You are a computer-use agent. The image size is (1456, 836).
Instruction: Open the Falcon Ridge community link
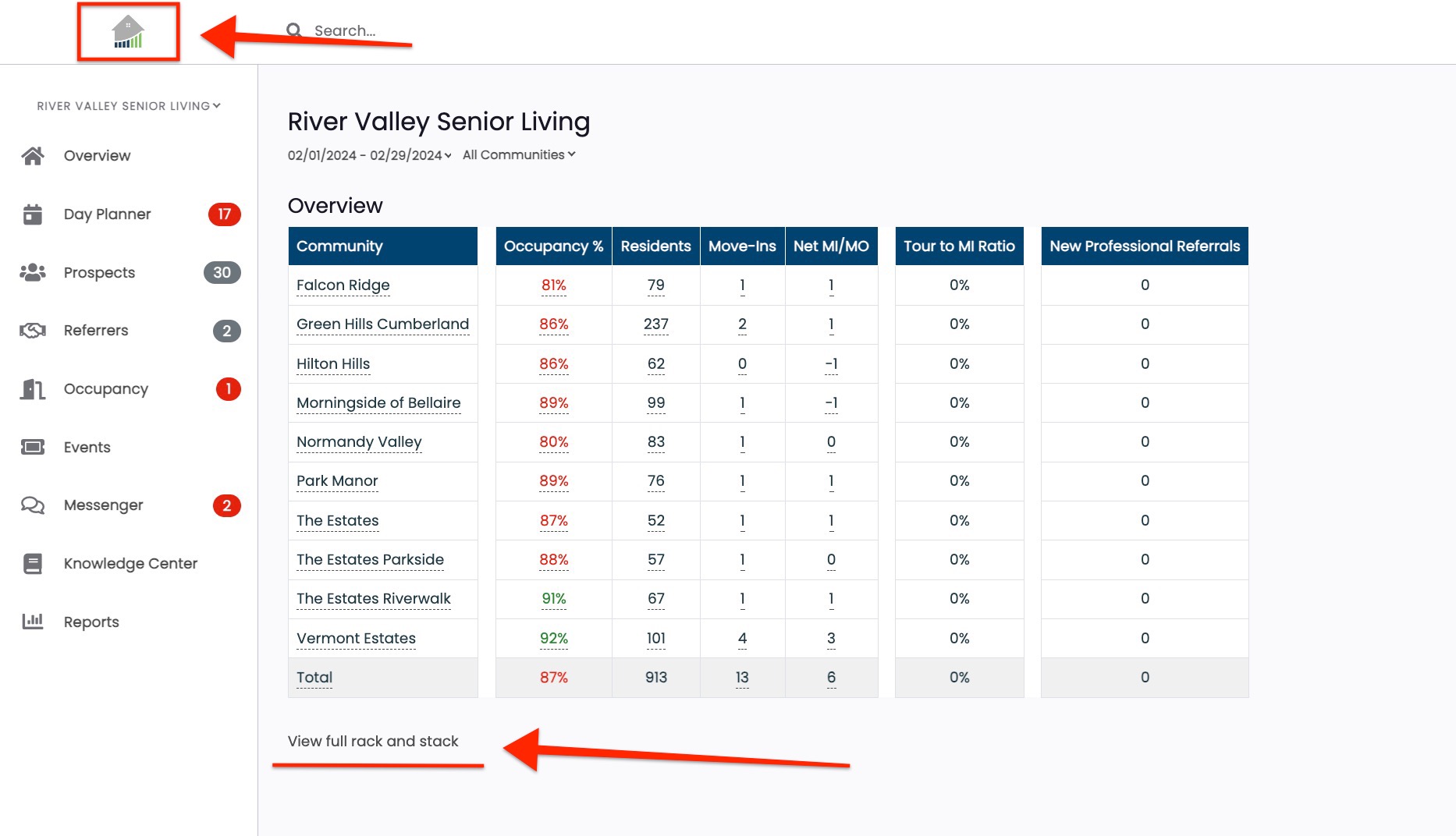click(x=343, y=285)
